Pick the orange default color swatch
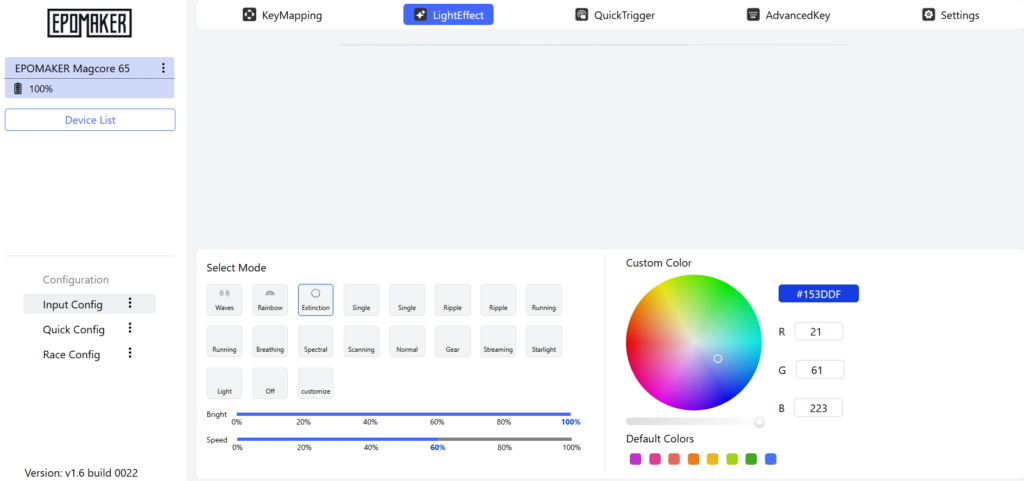Viewport: 1024px width, 481px height. pos(693,459)
